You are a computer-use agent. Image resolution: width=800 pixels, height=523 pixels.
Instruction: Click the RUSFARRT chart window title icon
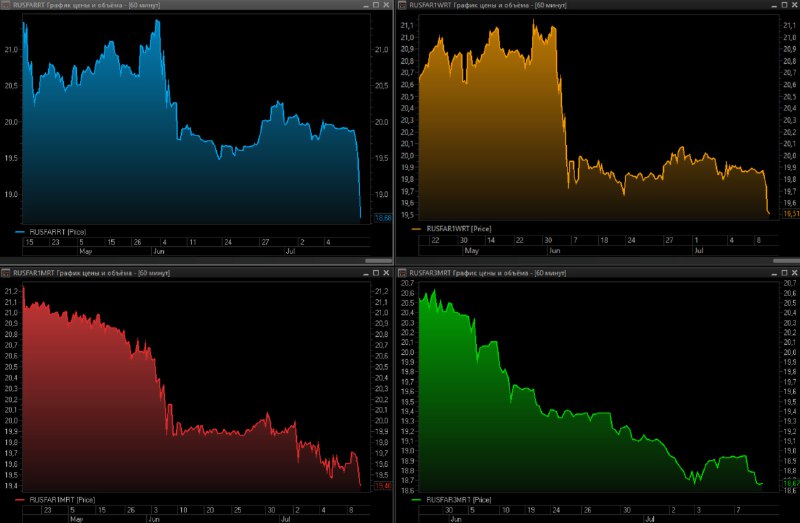coord(6,5)
